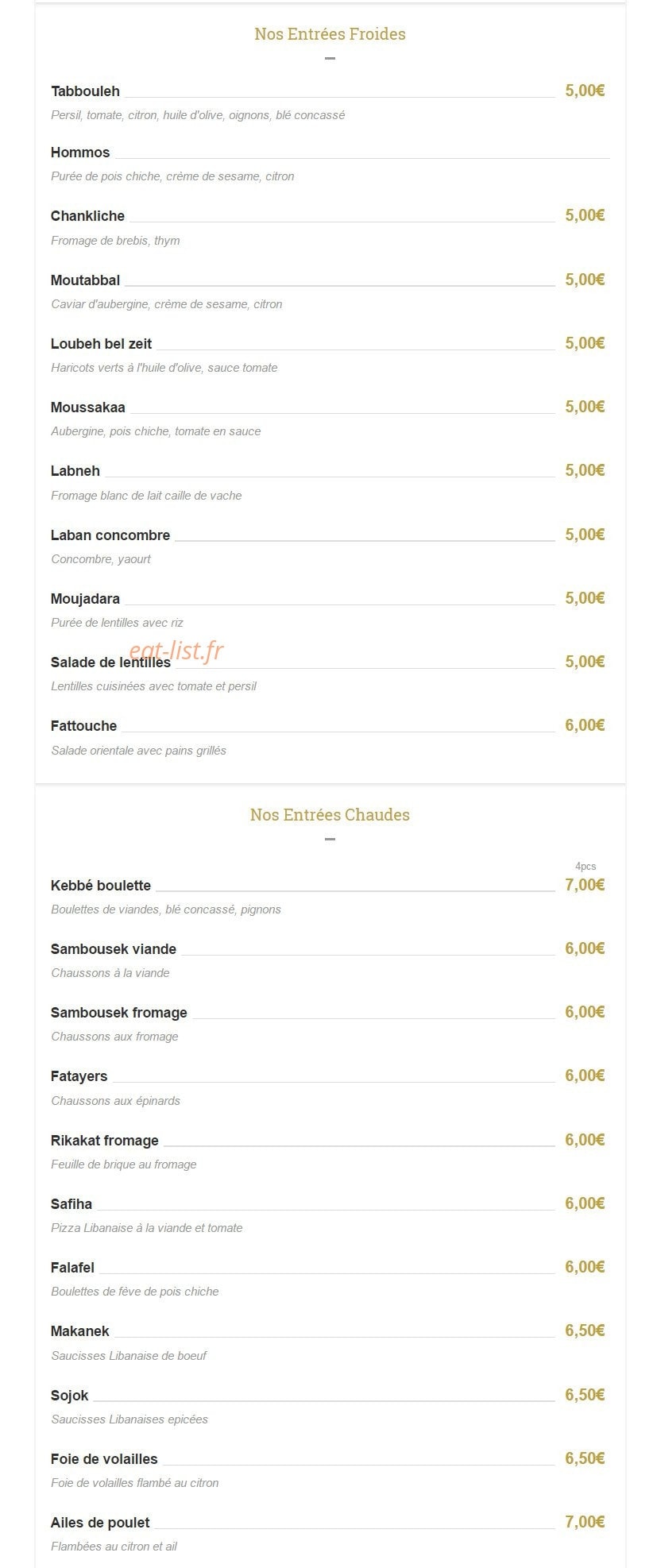
Task: Click the Nos Entrées Froides heading
Action: click(330, 34)
